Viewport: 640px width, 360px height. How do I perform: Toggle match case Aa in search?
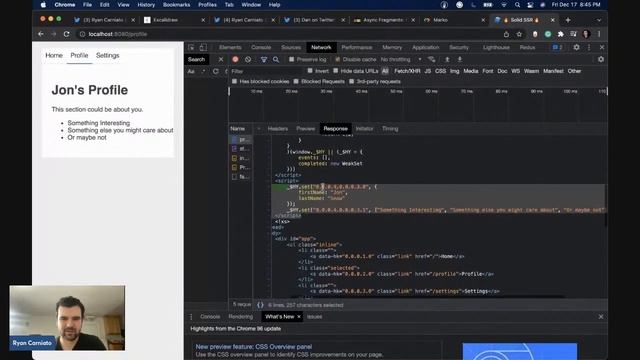click(x=191, y=71)
